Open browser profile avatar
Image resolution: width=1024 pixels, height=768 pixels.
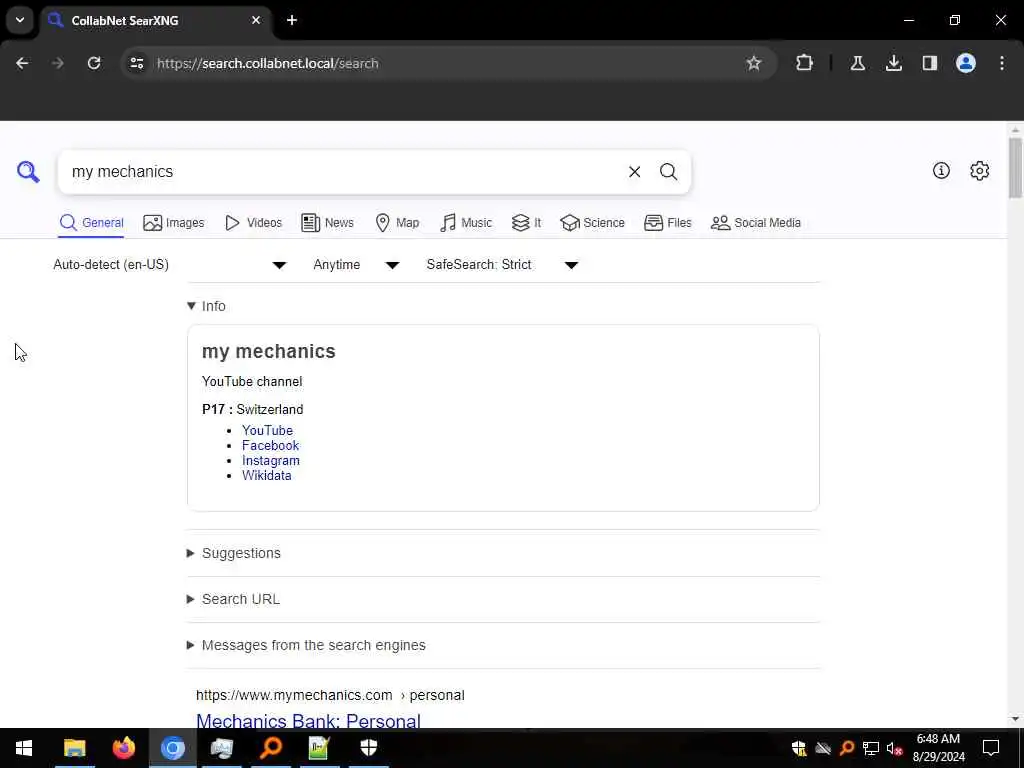point(966,63)
